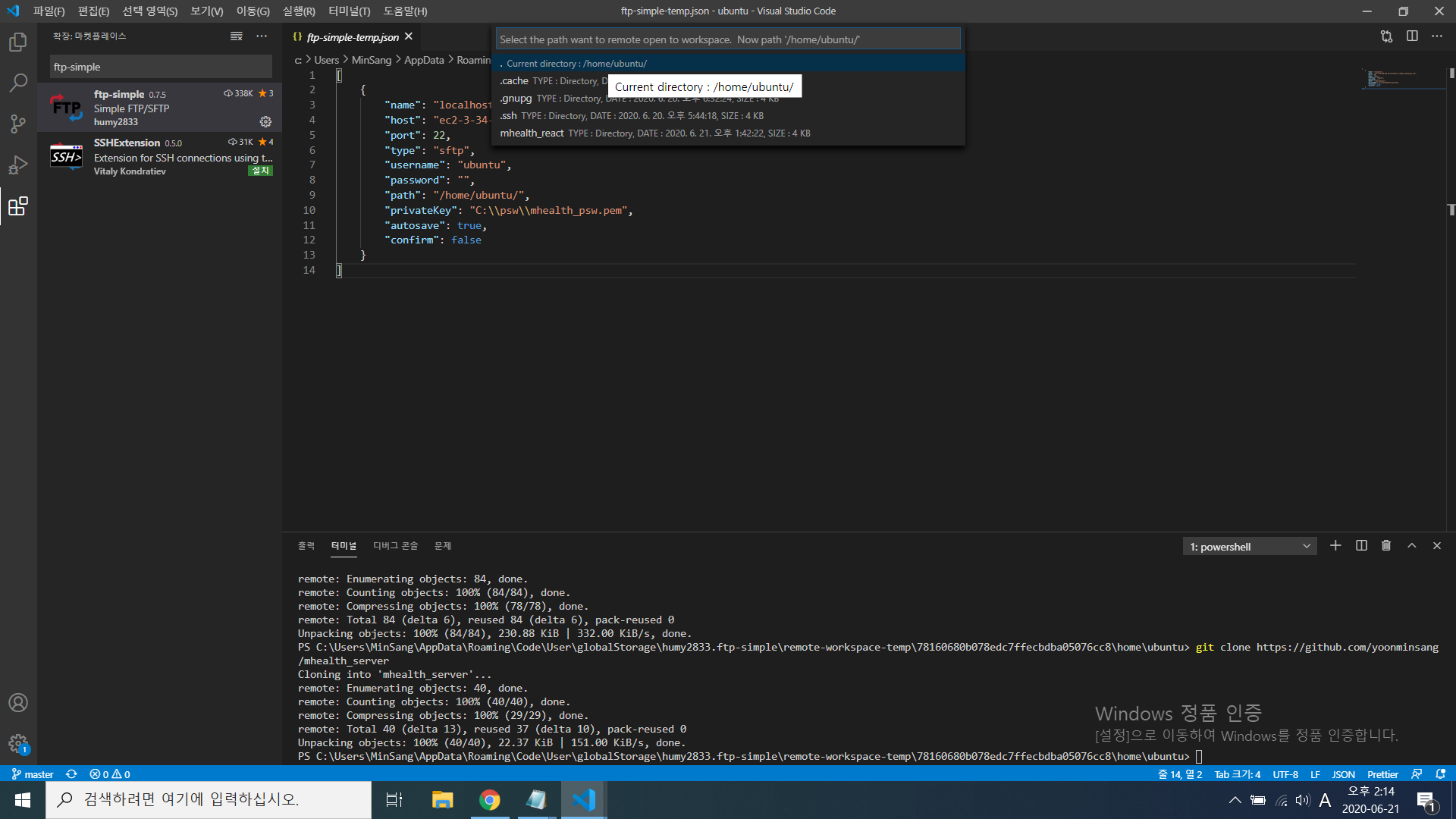The height and width of the screenshot is (819, 1456).
Task: Split the editor to the right
Action: coord(1412,36)
